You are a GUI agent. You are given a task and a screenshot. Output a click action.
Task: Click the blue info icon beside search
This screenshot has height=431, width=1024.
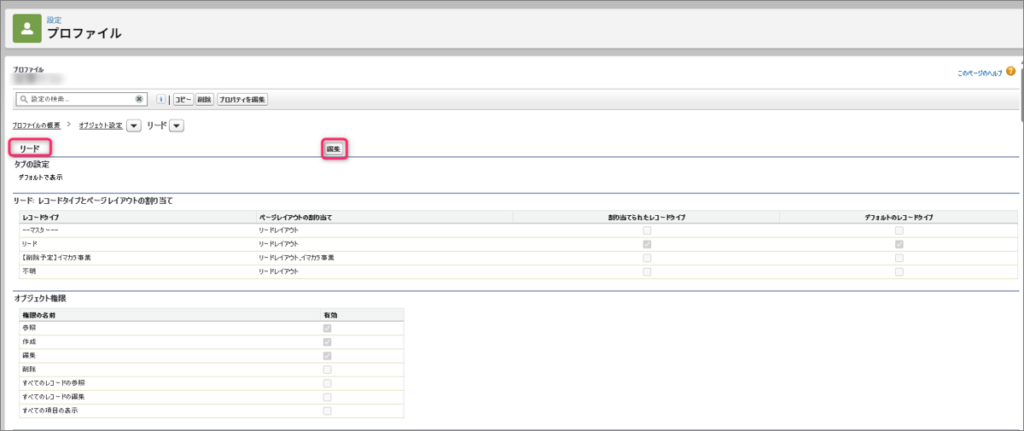coord(161,99)
